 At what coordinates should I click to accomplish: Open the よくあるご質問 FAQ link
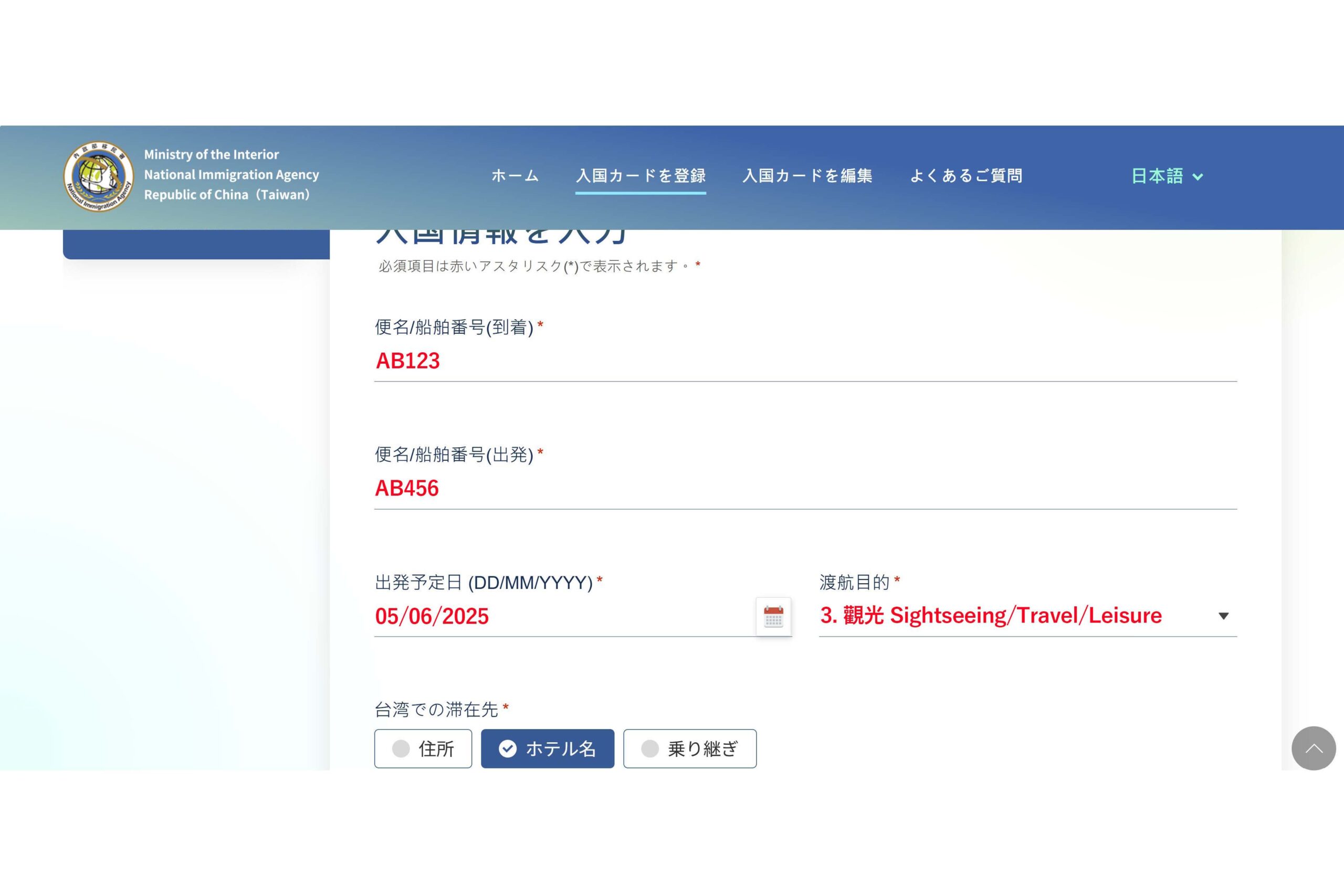[x=965, y=176]
